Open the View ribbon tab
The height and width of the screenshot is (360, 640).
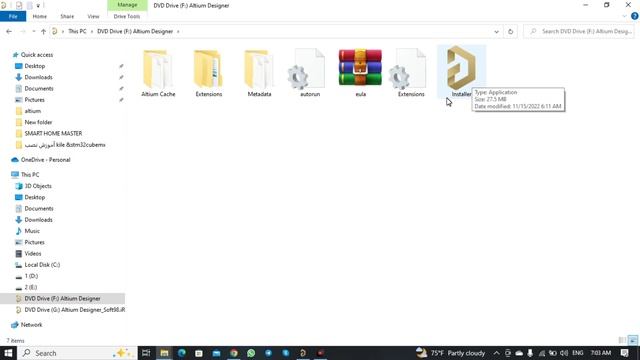pos(93,16)
